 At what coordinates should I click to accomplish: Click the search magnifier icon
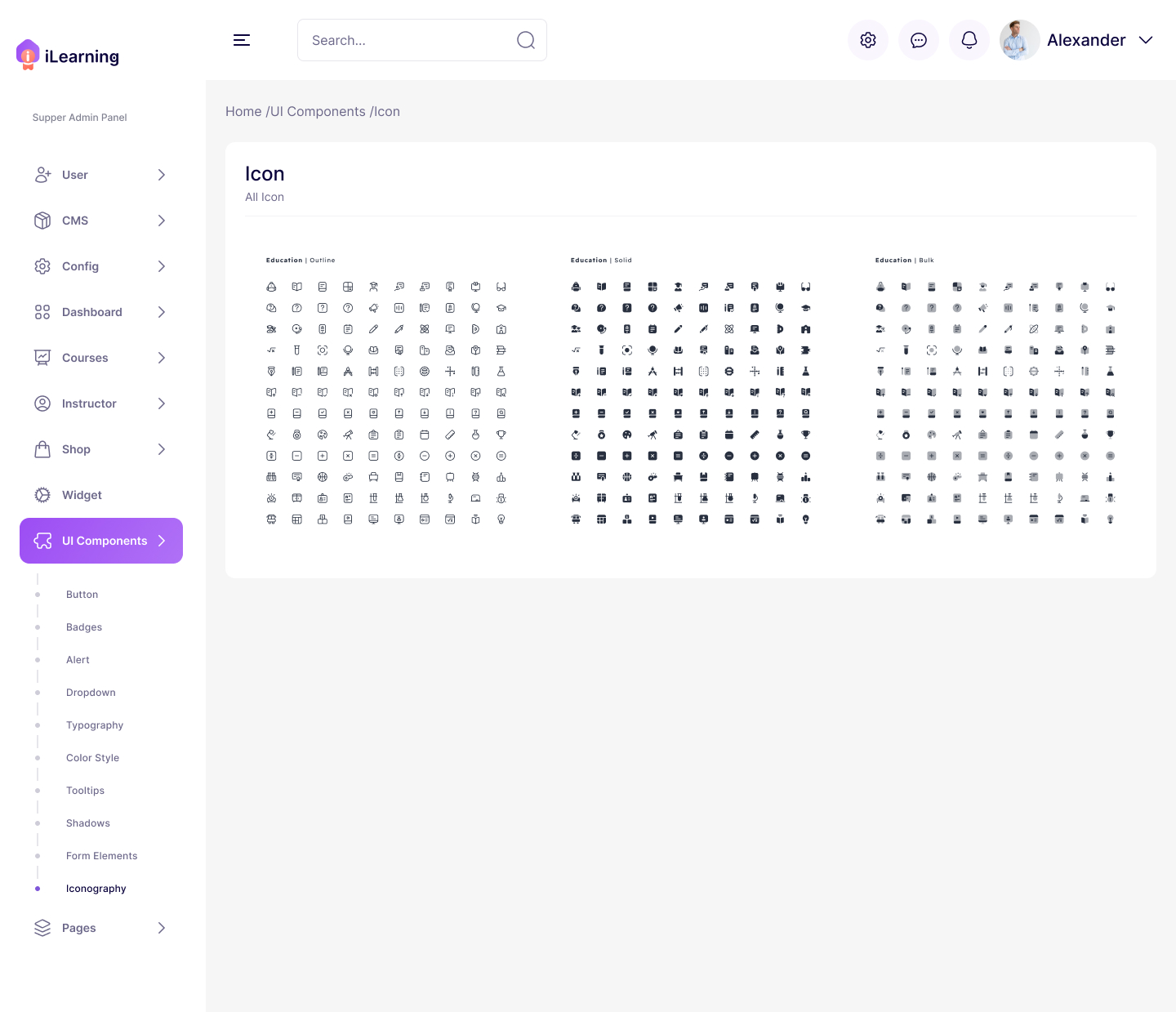click(x=526, y=40)
